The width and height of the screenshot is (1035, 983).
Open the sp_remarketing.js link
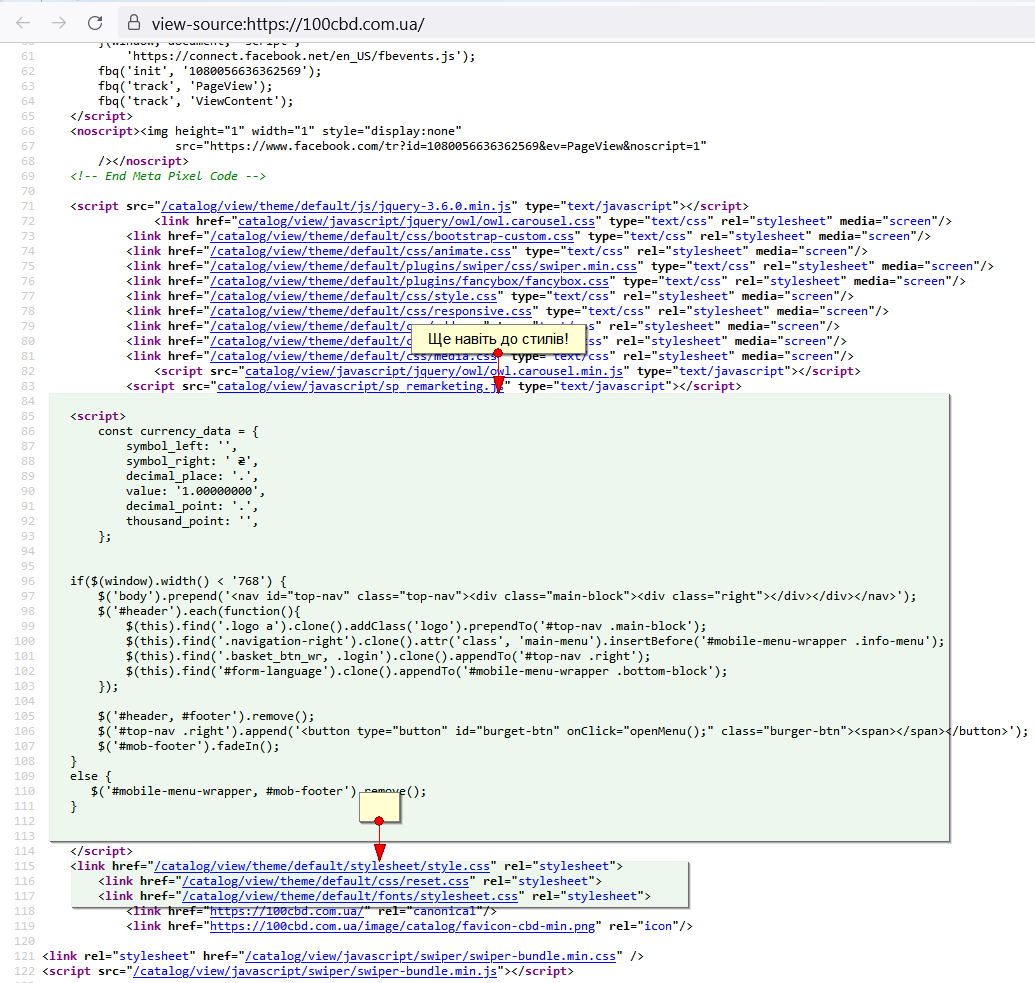pyautogui.click(x=360, y=386)
